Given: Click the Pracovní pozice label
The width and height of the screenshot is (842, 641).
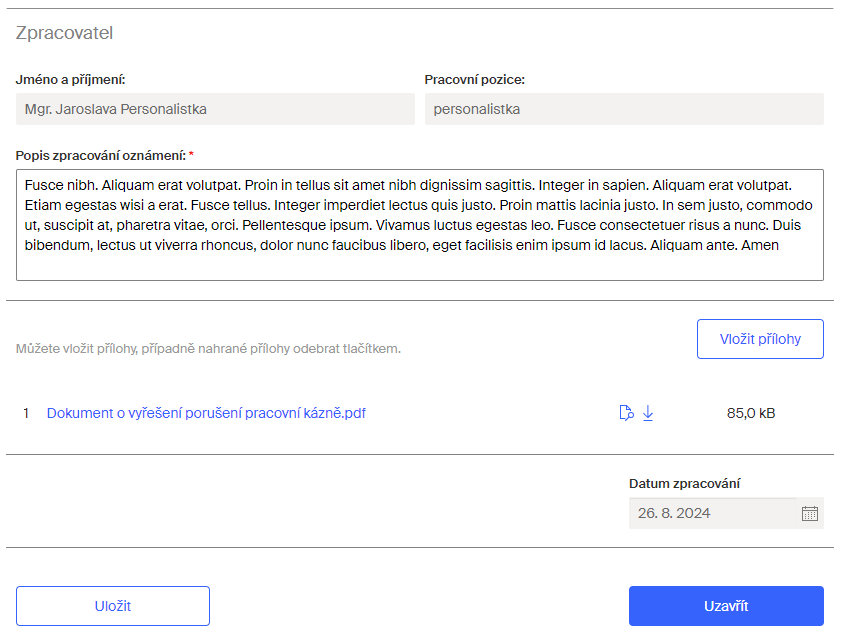Looking at the screenshot, I should pyautogui.click(x=474, y=79).
